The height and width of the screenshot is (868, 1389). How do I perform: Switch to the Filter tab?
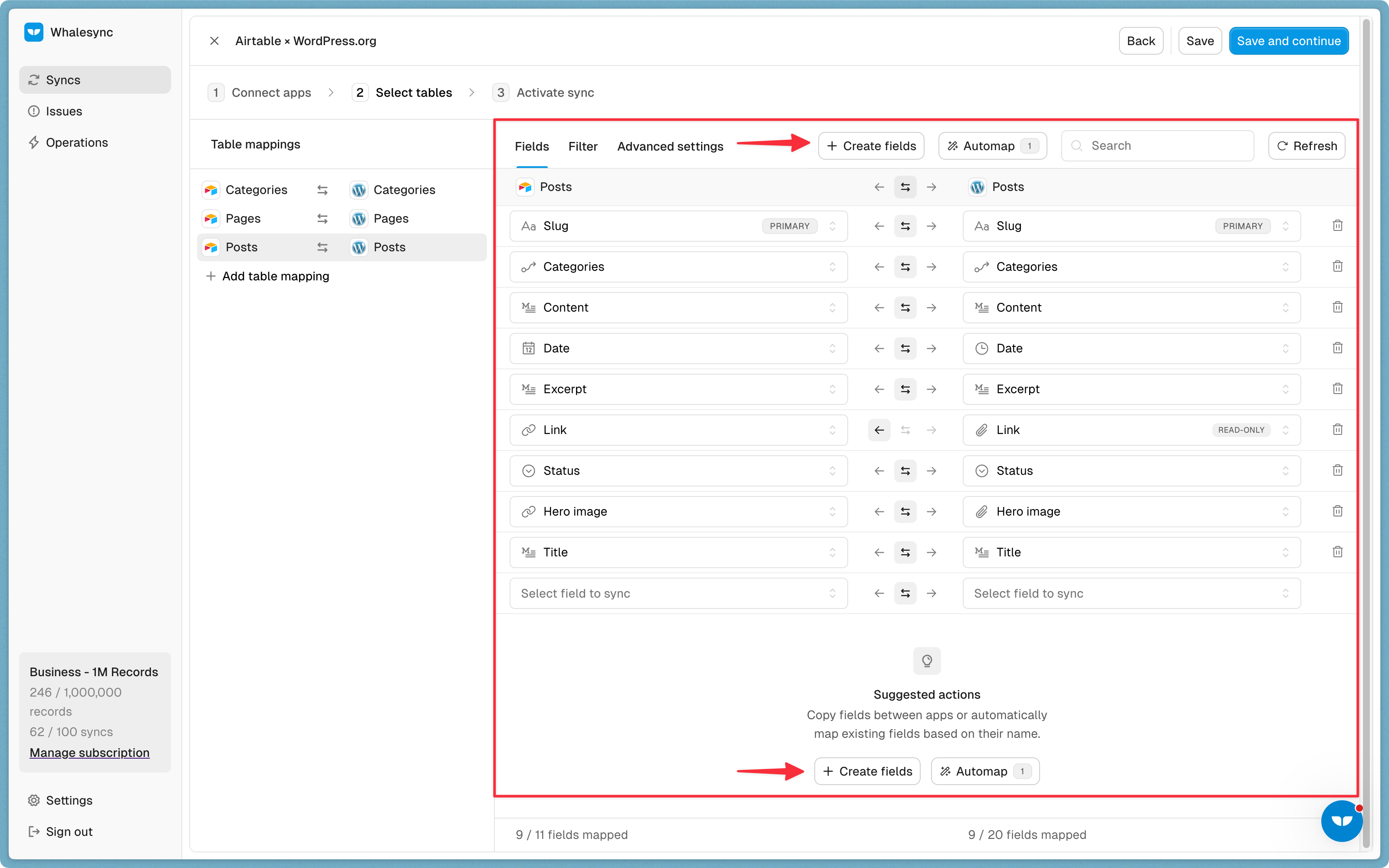point(583,146)
